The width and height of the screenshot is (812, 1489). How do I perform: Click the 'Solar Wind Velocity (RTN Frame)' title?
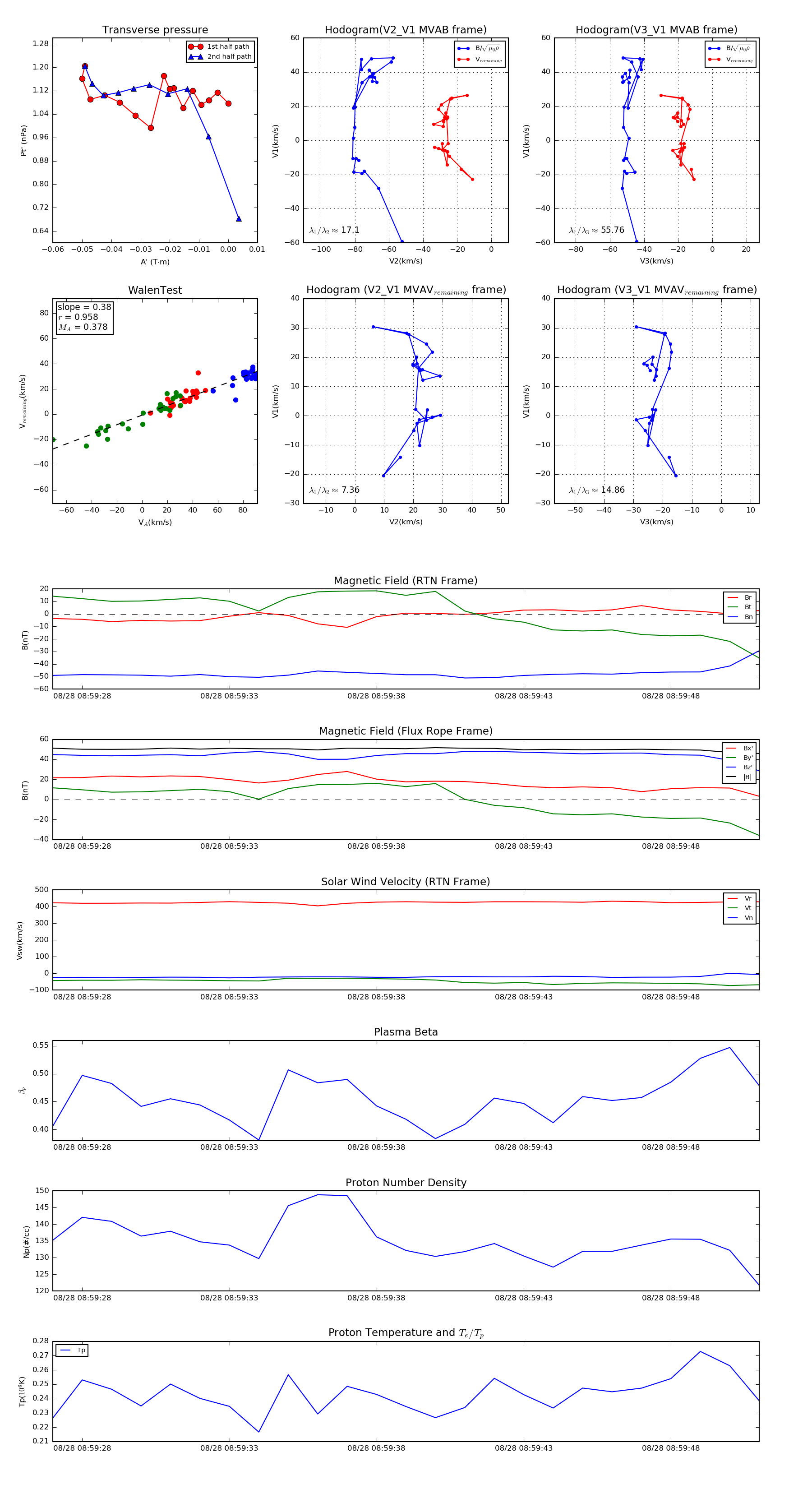[x=406, y=882]
